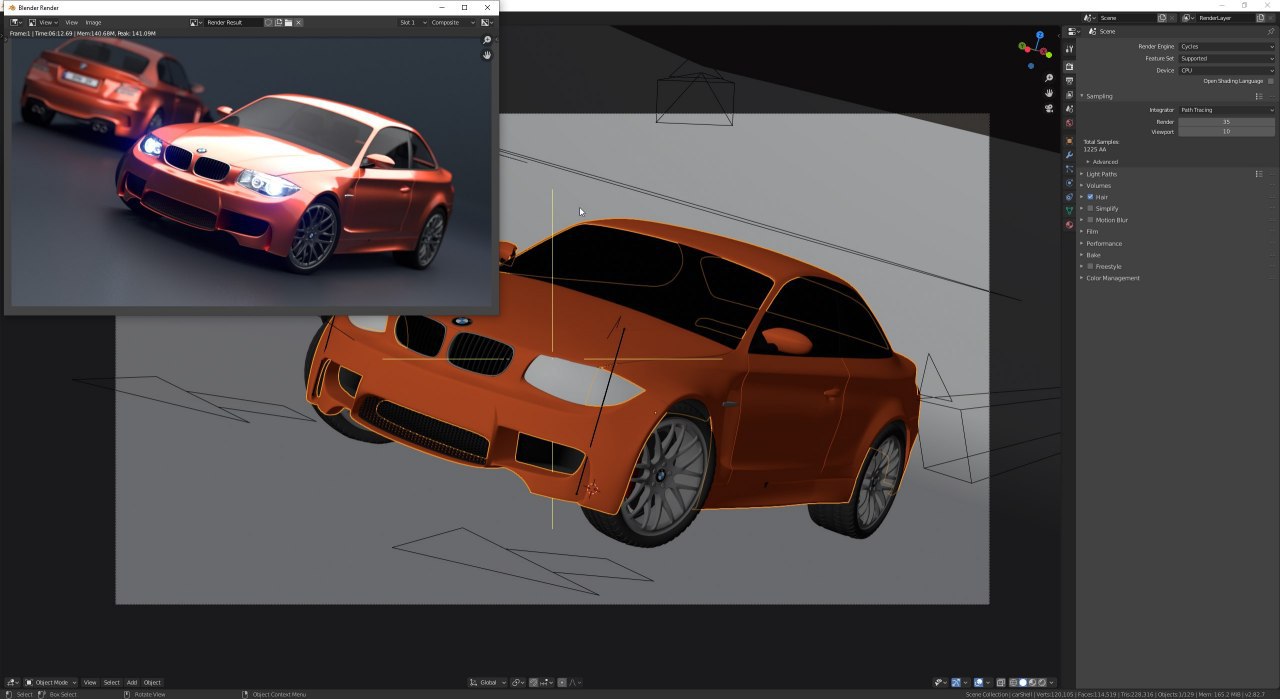Screen dimensions: 1280x699
Task: Open the Material properties tab icon
Action: pyautogui.click(x=1069, y=224)
